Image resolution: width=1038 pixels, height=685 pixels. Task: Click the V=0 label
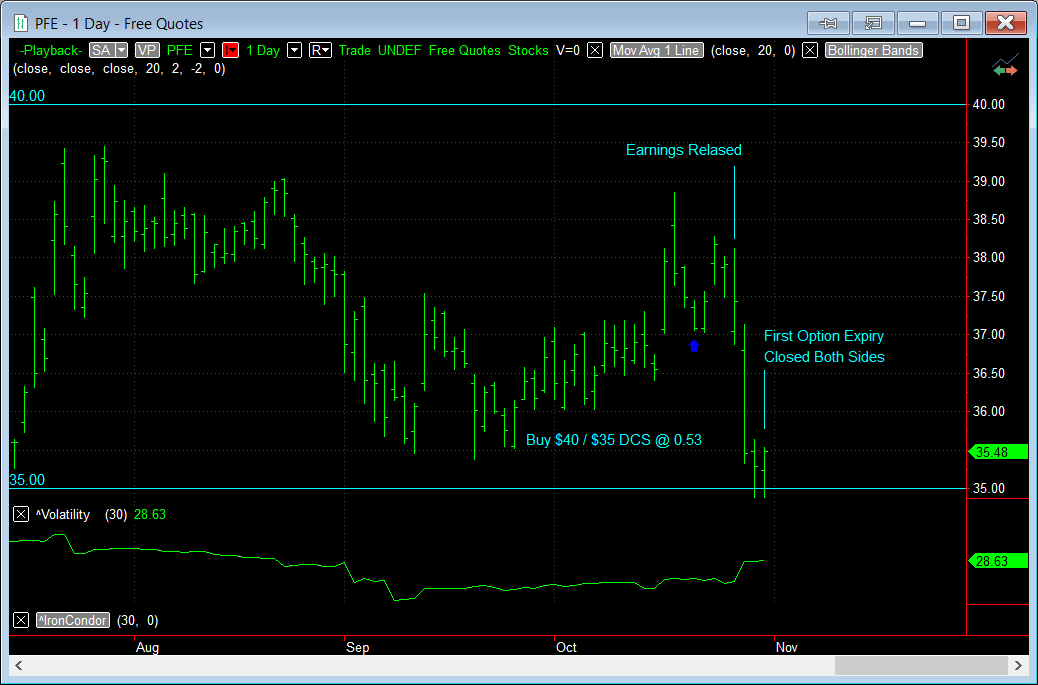coord(568,50)
